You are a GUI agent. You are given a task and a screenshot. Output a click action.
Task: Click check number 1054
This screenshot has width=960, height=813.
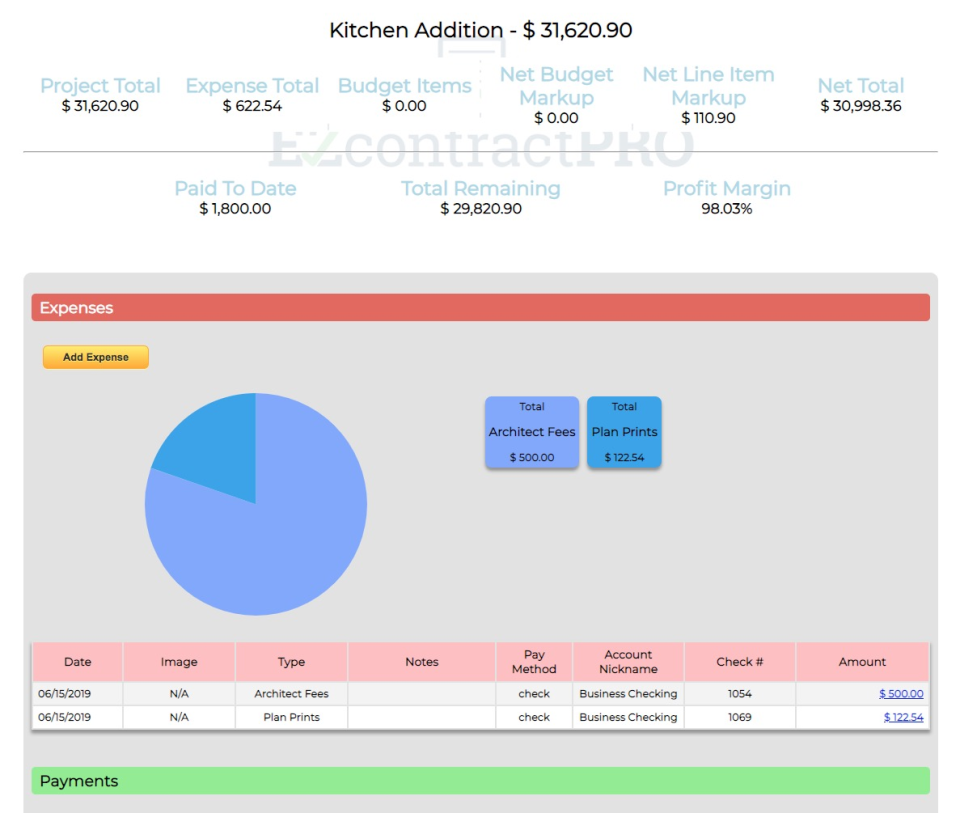tap(740, 694)
